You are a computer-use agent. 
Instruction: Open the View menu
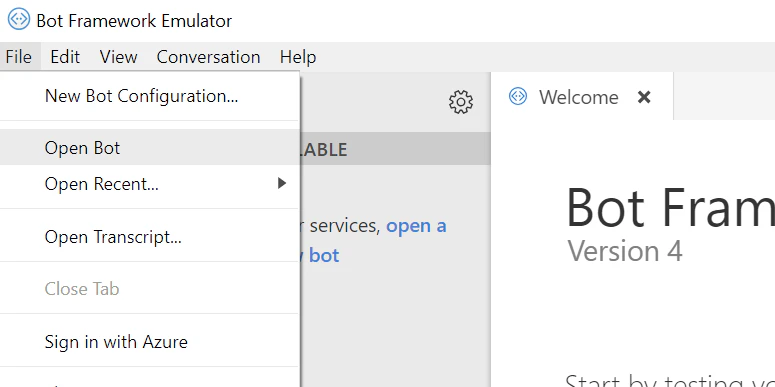[118, 57]
